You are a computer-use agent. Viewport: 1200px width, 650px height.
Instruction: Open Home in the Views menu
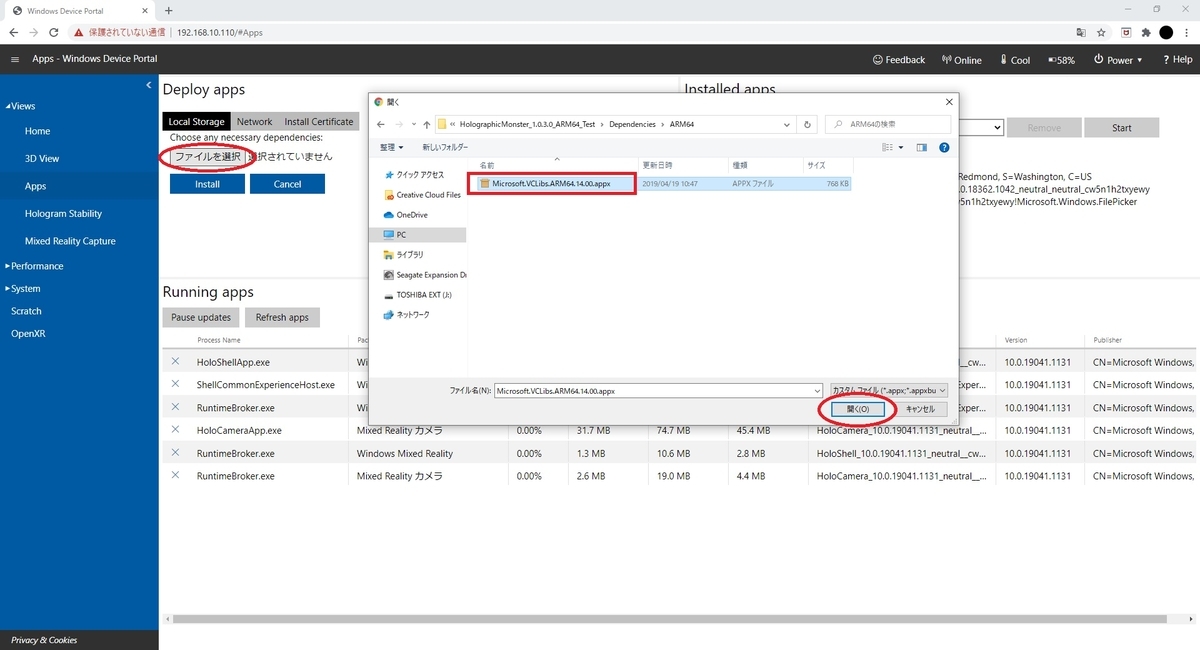click(x=38, y=131)
